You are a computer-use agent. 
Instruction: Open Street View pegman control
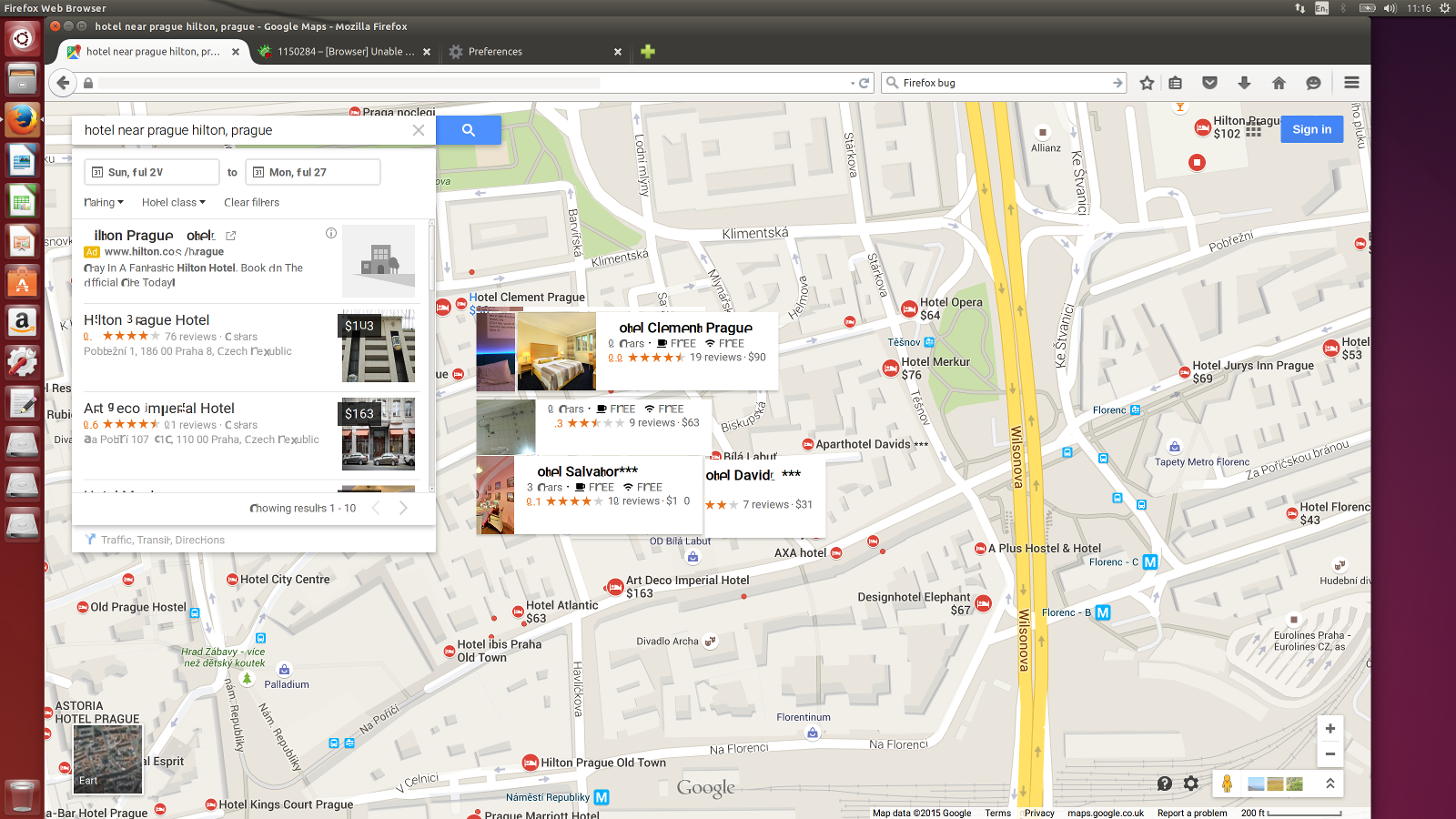tap(1227, 784)
